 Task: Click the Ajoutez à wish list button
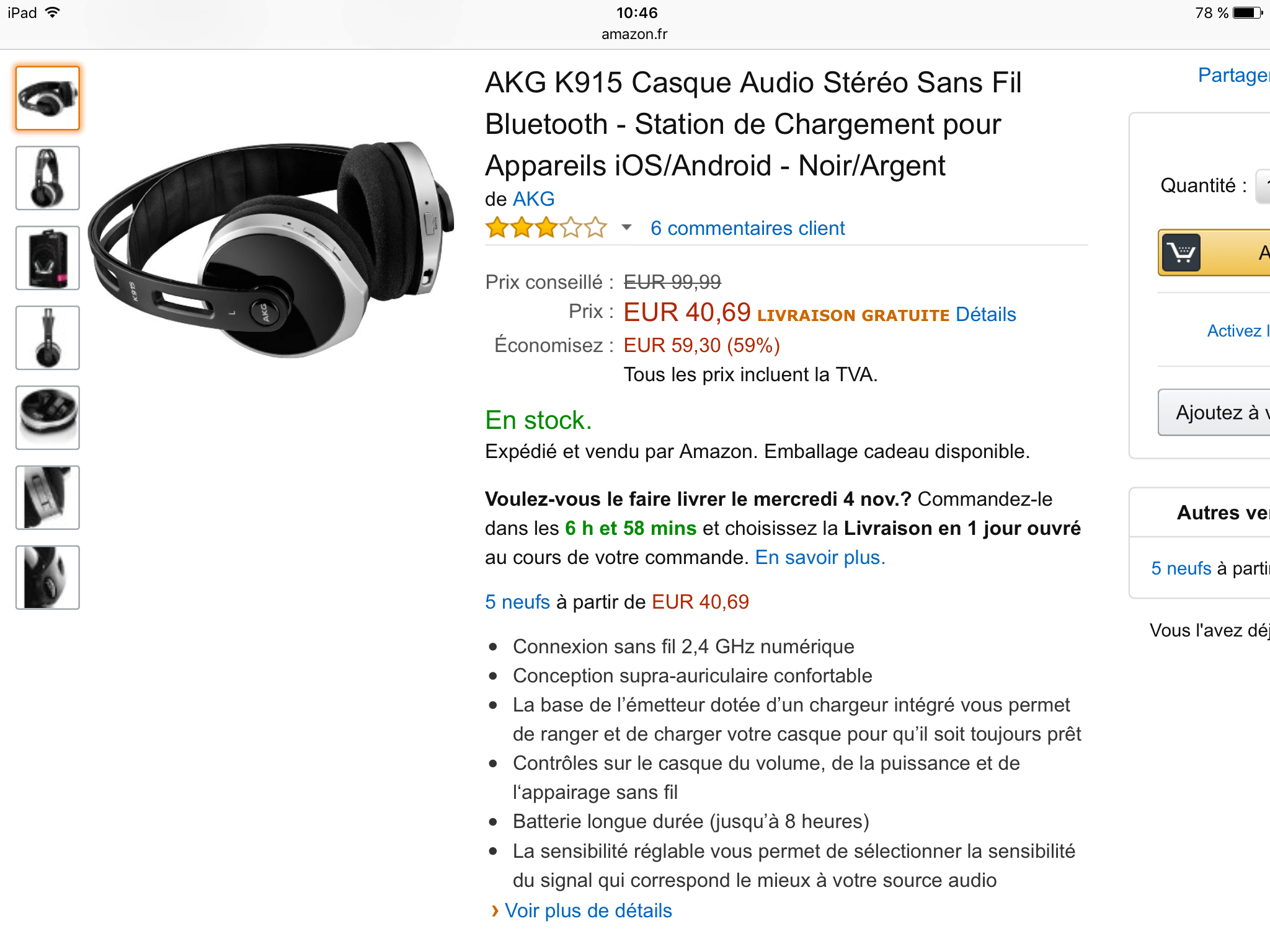[x=1214, y=413]
